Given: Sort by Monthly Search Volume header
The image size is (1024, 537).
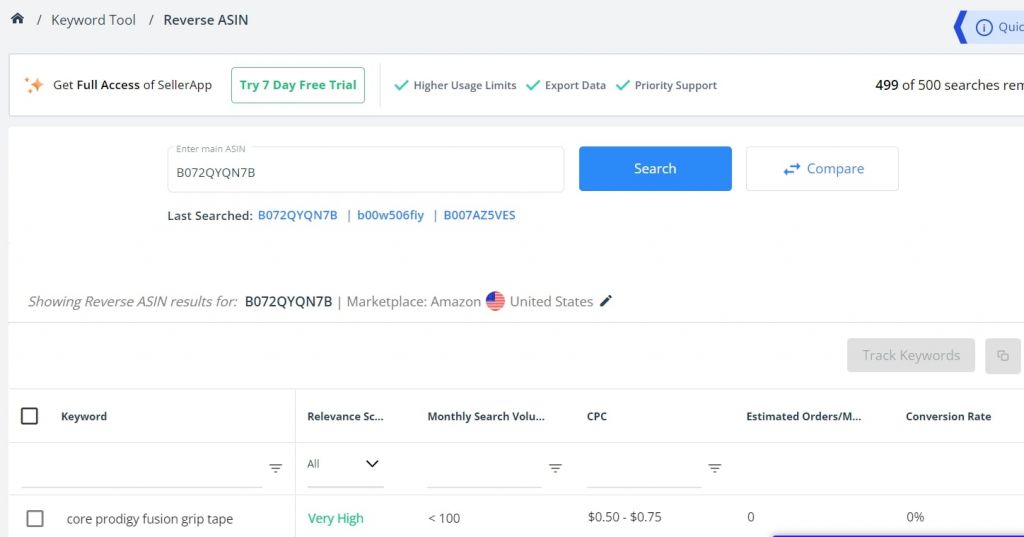Looking at the screenshot, I should 486,417.
